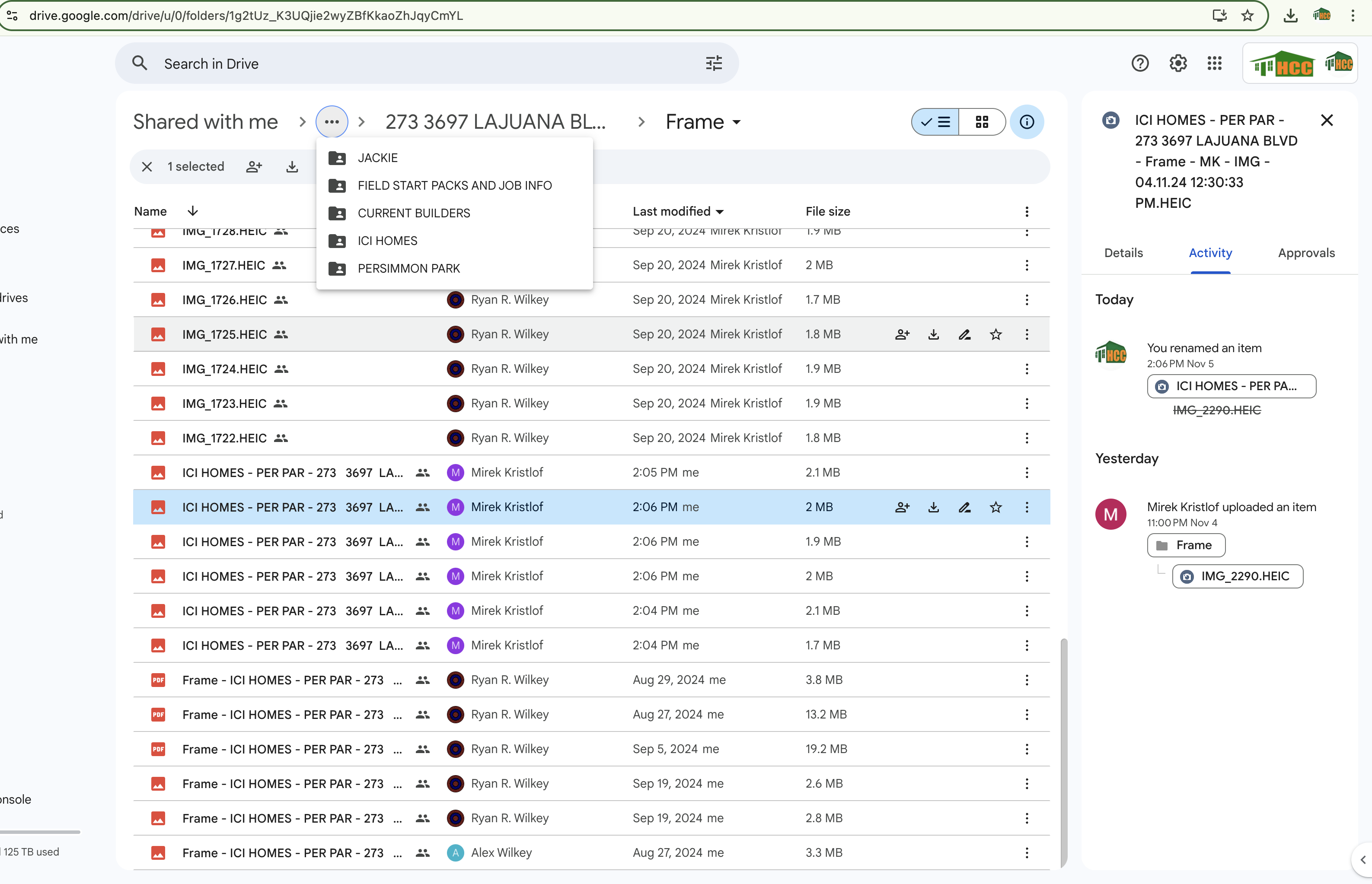Screen dimensions: 1372x884
Task: Click the browser address bar URL
Action: (x=246, y=16)
